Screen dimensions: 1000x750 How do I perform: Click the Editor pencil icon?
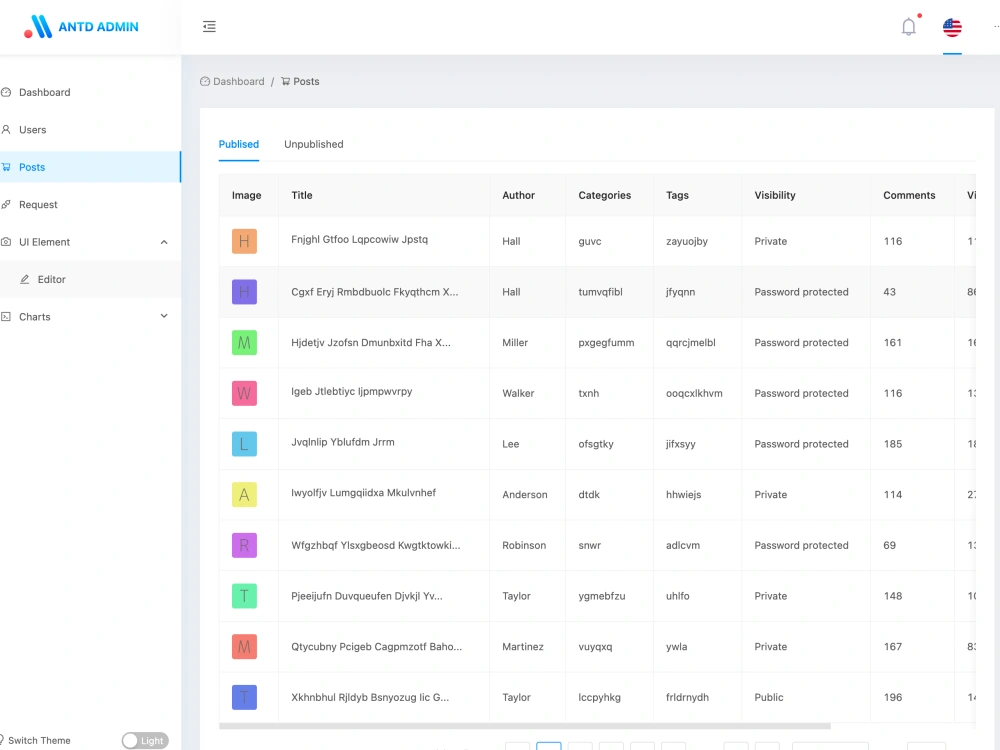[x=25, y=279]
